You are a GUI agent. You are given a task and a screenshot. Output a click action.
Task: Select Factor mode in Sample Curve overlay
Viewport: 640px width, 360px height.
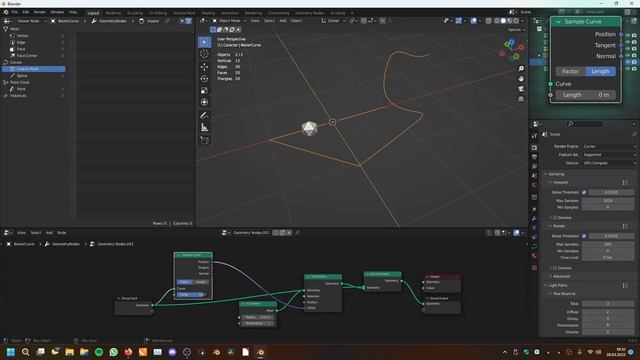pyautogui.click(x=570, y=71)
